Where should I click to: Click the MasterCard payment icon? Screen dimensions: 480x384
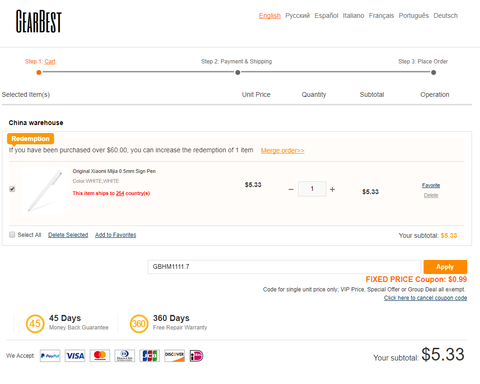(100, 356)
